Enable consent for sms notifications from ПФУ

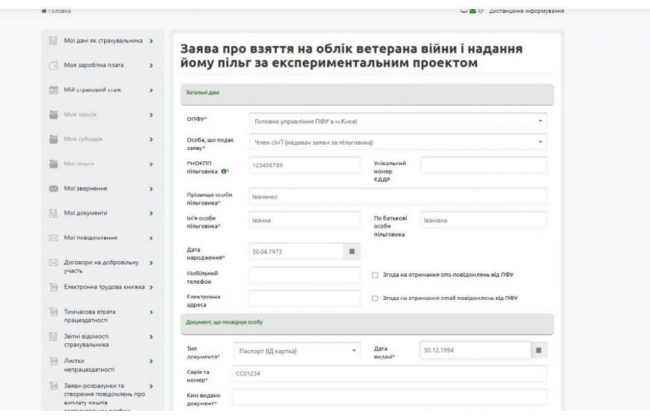(x=375, y=275)
